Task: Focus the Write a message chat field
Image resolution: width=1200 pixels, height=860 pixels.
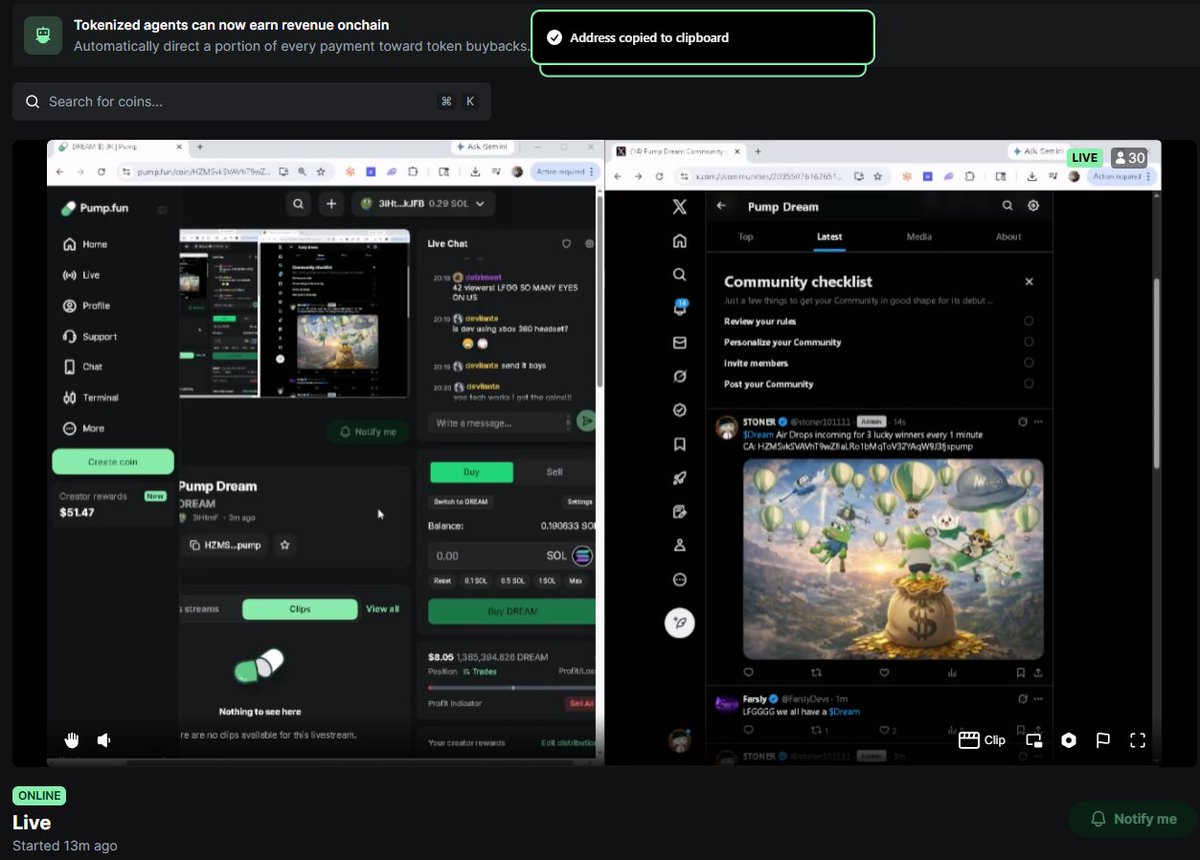Action: [x=500, y=423]
